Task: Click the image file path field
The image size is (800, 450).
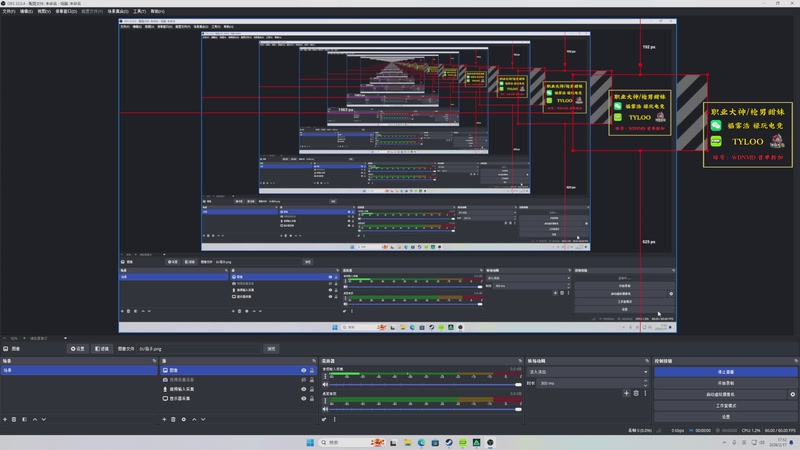Action: click(x=199, y=349)
